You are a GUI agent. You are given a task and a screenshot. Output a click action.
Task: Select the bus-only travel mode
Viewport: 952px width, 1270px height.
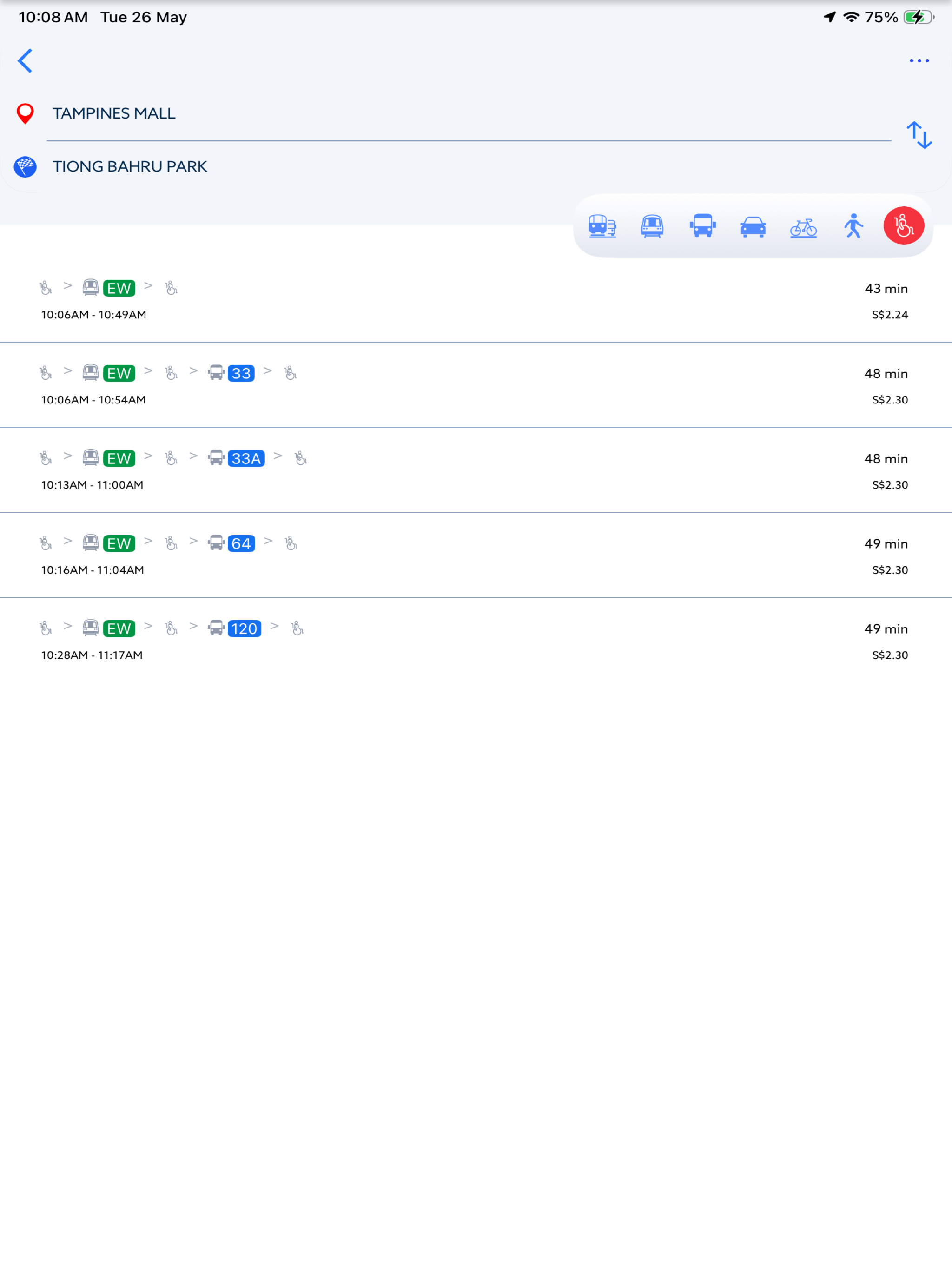(x=703, y=226)
